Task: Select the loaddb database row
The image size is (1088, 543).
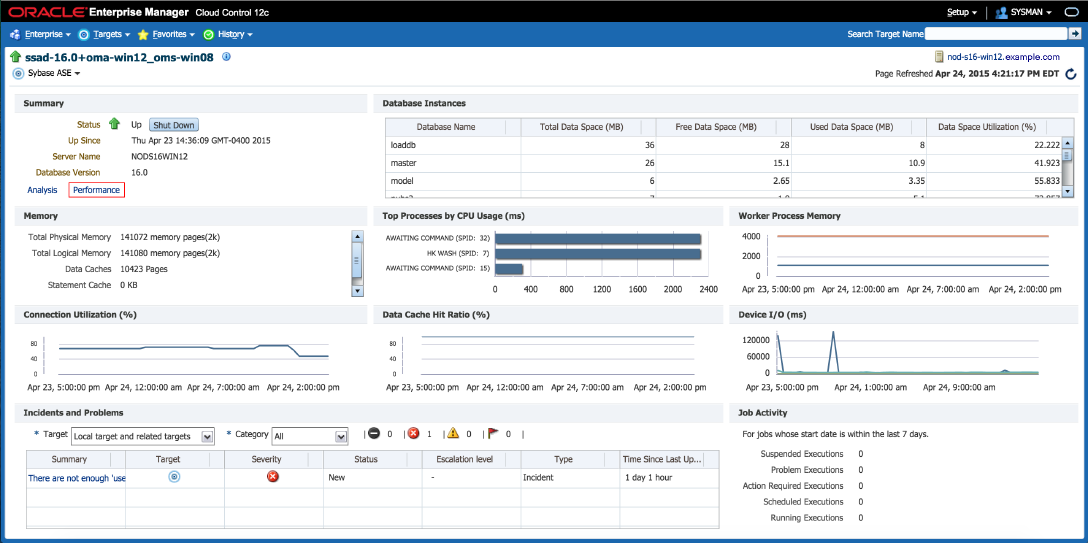Action: tap(725, 145)
